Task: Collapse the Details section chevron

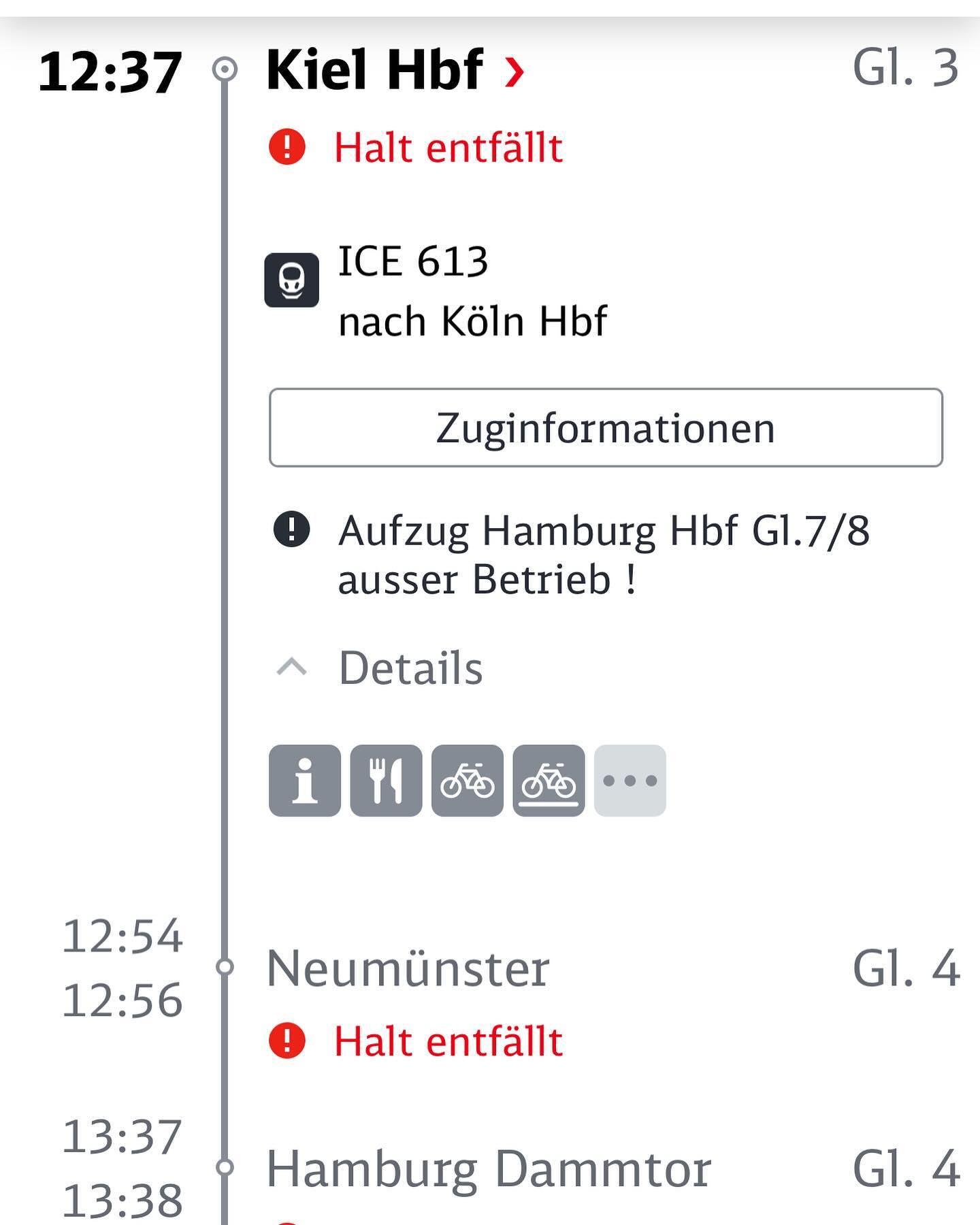Action: pyautogui.click(x=292, y=668)
